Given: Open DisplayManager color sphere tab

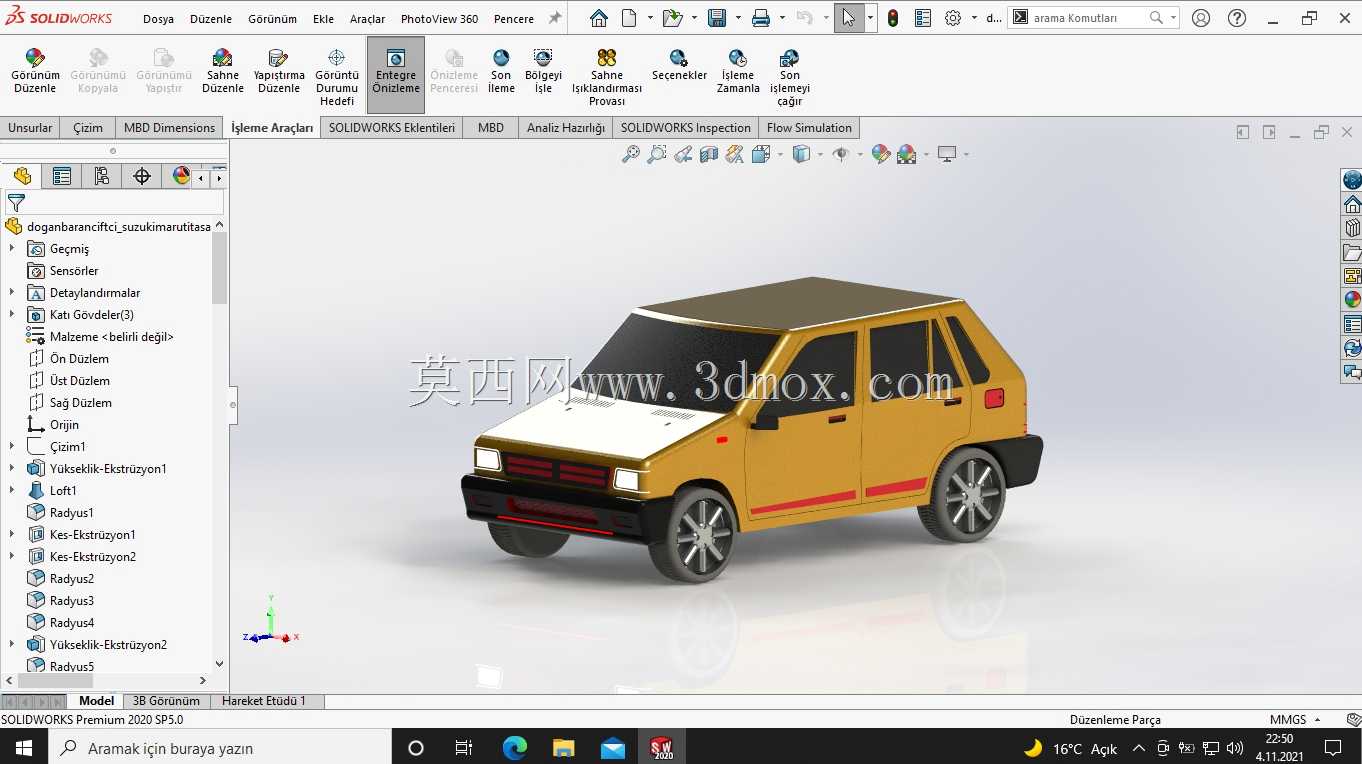Looking at the screenshot, I should click(181, 176).
